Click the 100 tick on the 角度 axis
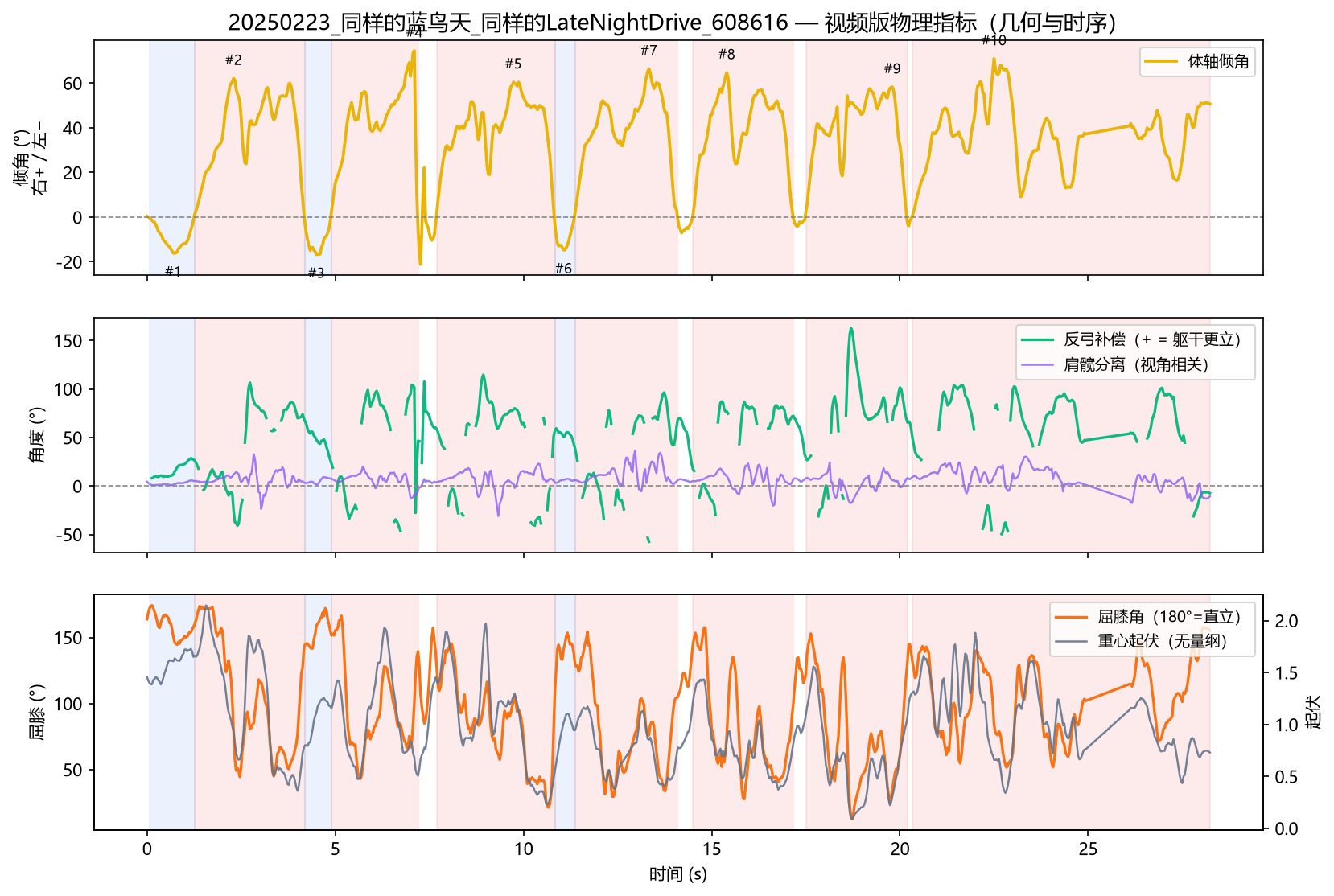This screenshot has width=1334, height=896. (x=68, y=389)
